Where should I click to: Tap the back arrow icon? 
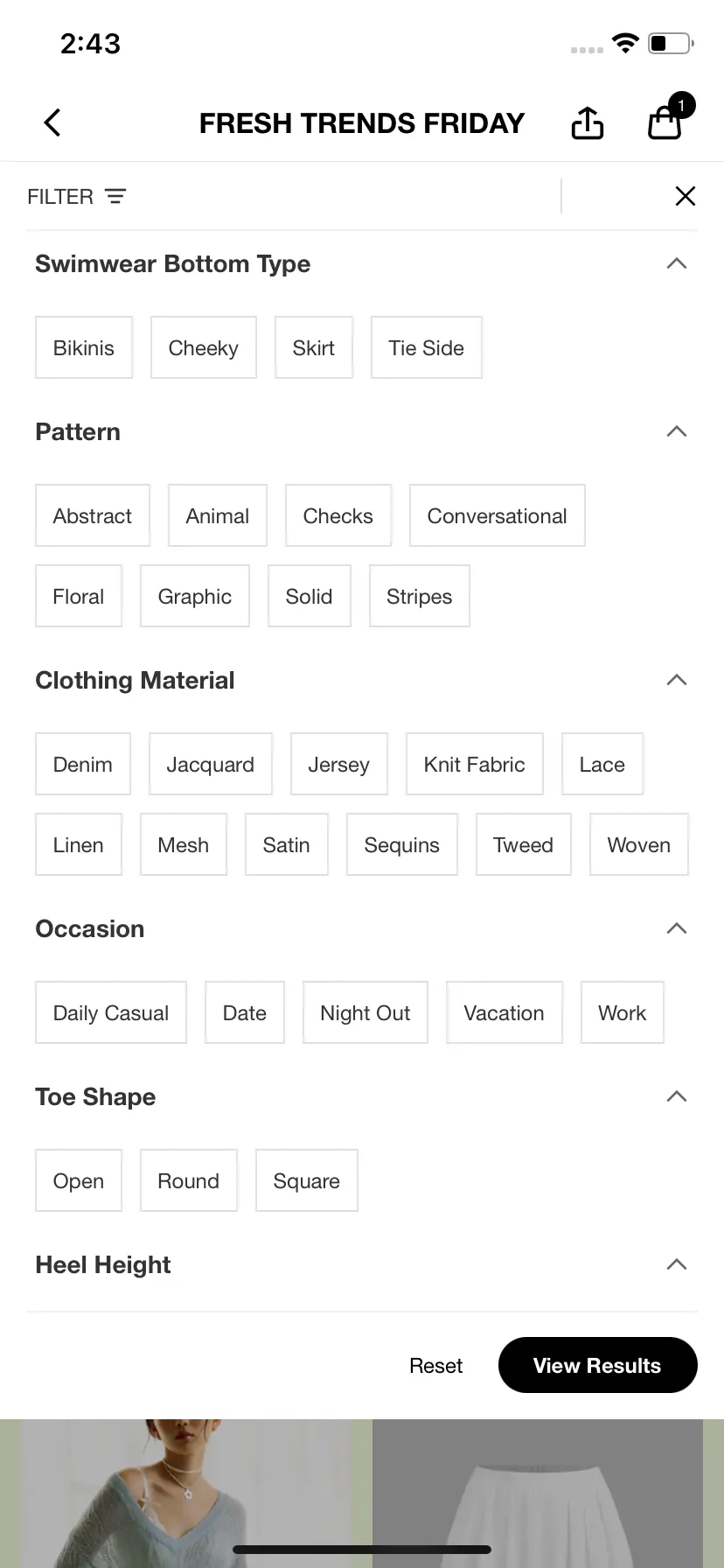[x=52, y=122]
